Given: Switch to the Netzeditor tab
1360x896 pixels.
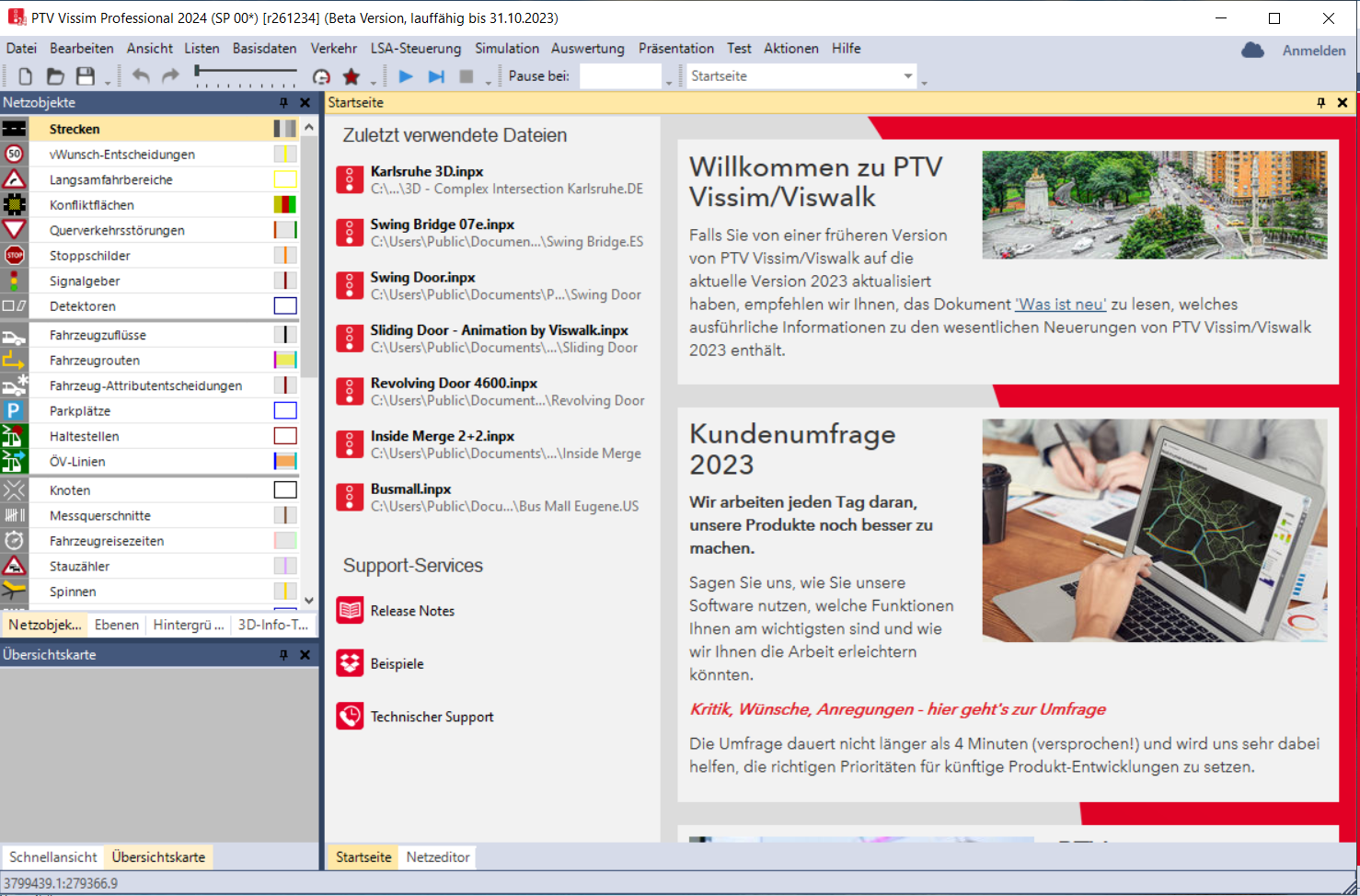Looking at the screenshot, I should tap(438, 857).
